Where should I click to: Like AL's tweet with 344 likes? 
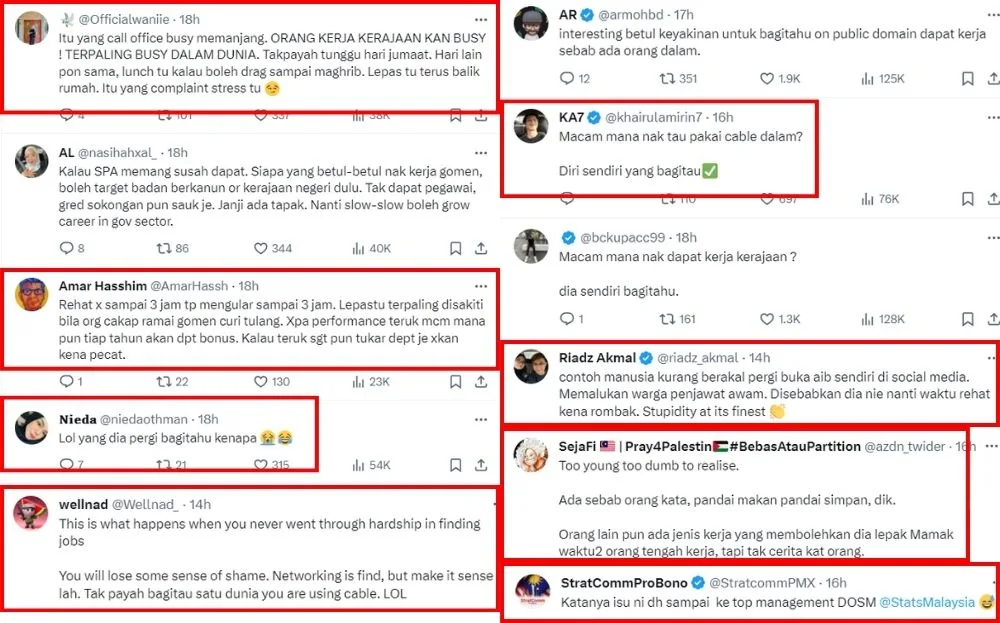(x=261, y=248)
